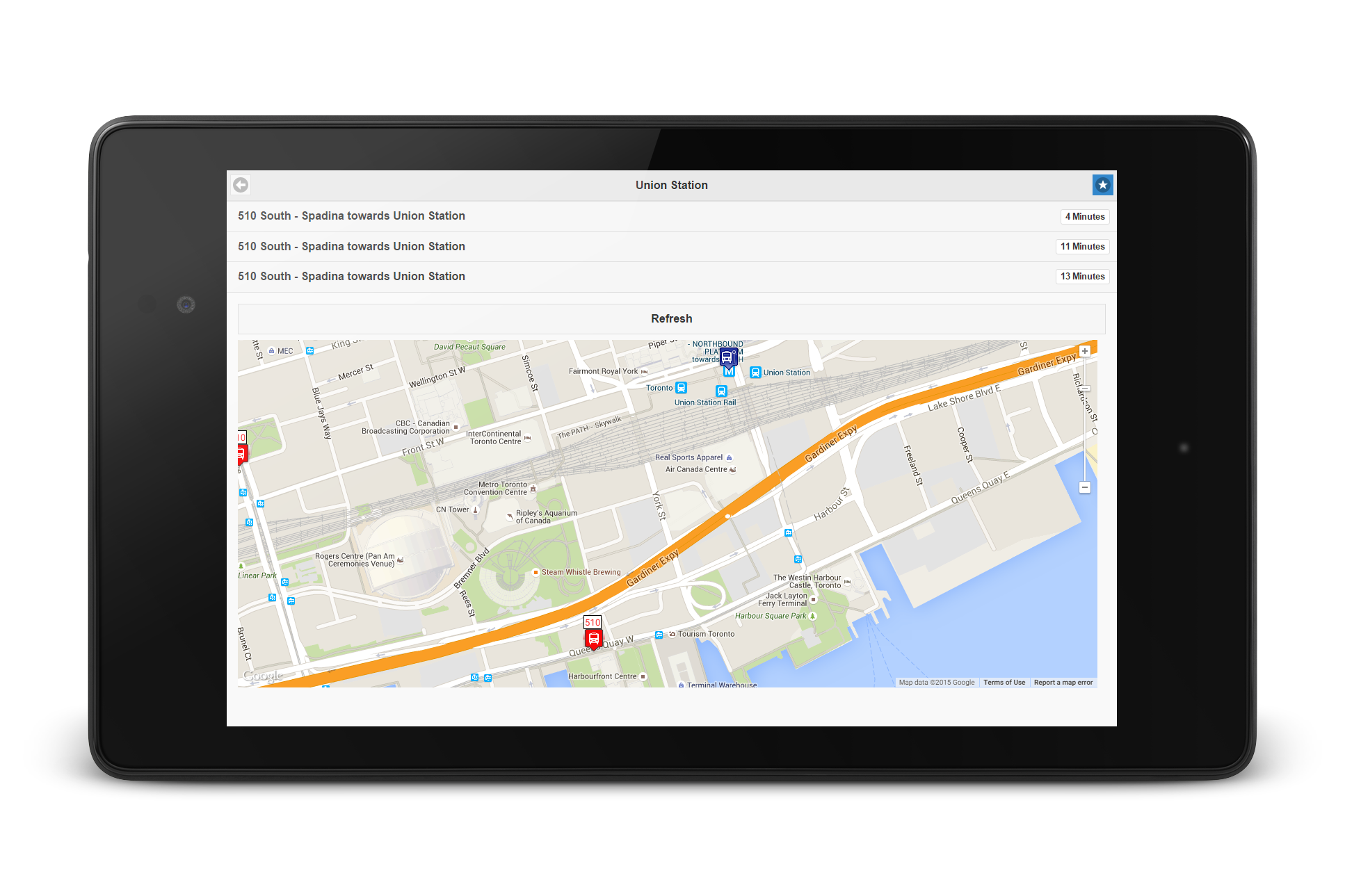Zoom in with the map plus button
Viewport: 1345px width, 896px height.
[x=1084, y=351]
